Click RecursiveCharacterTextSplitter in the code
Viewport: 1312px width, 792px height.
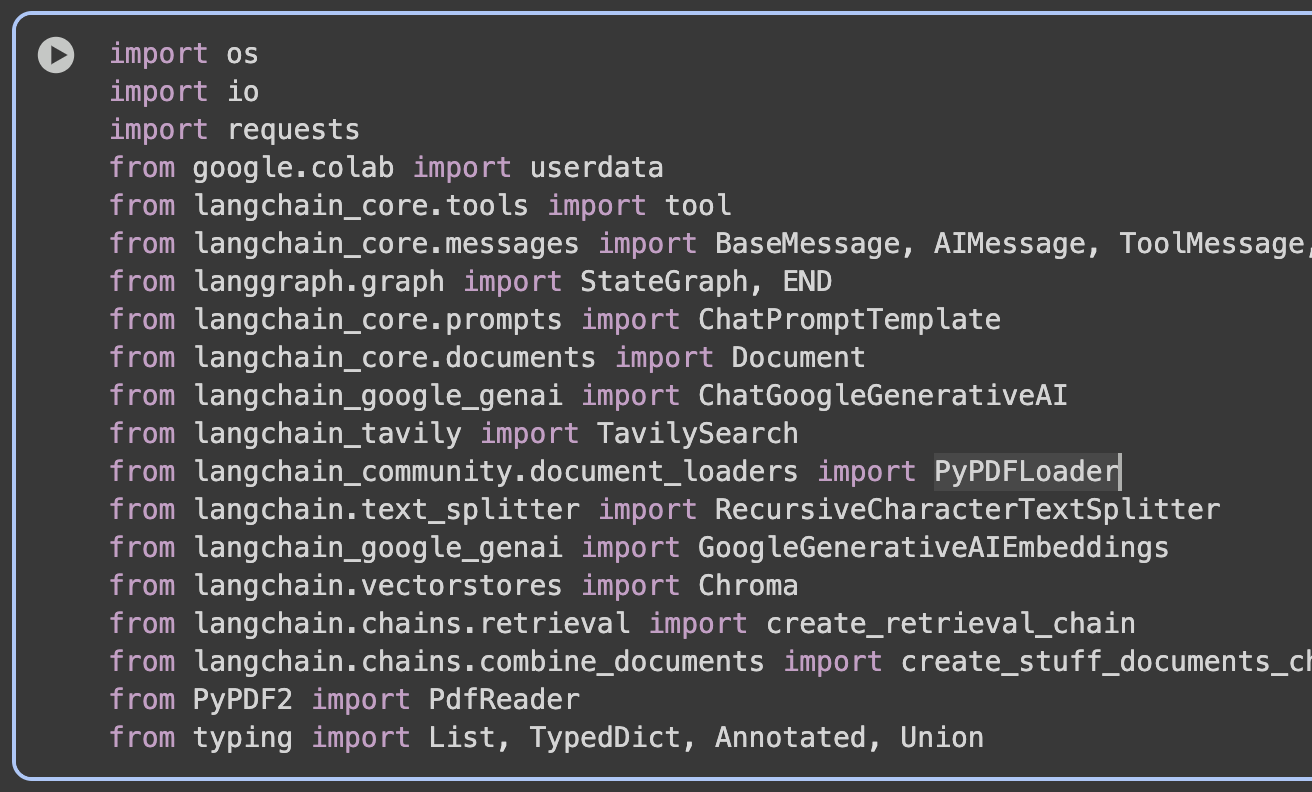(967, 509)
